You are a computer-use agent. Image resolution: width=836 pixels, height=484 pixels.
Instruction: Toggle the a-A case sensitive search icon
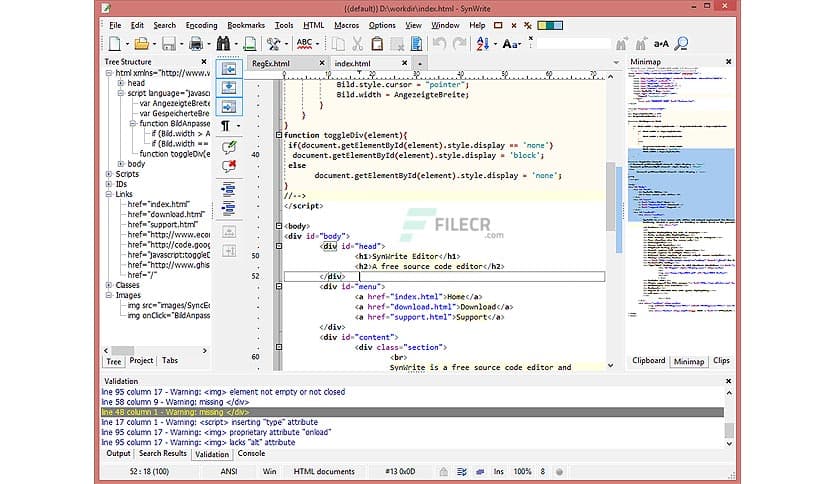coord(661,44)
